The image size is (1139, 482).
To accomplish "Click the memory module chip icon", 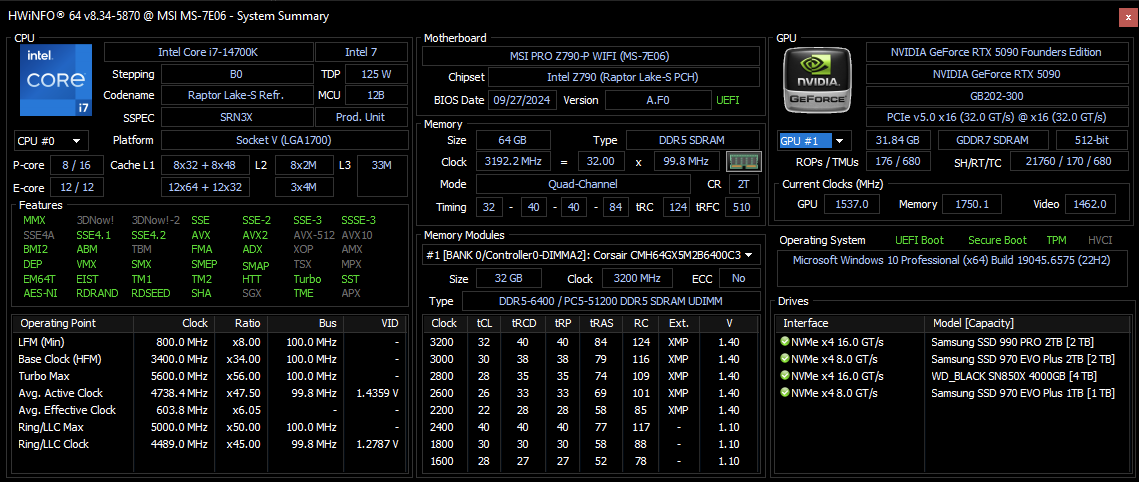I will click(744, 161).
